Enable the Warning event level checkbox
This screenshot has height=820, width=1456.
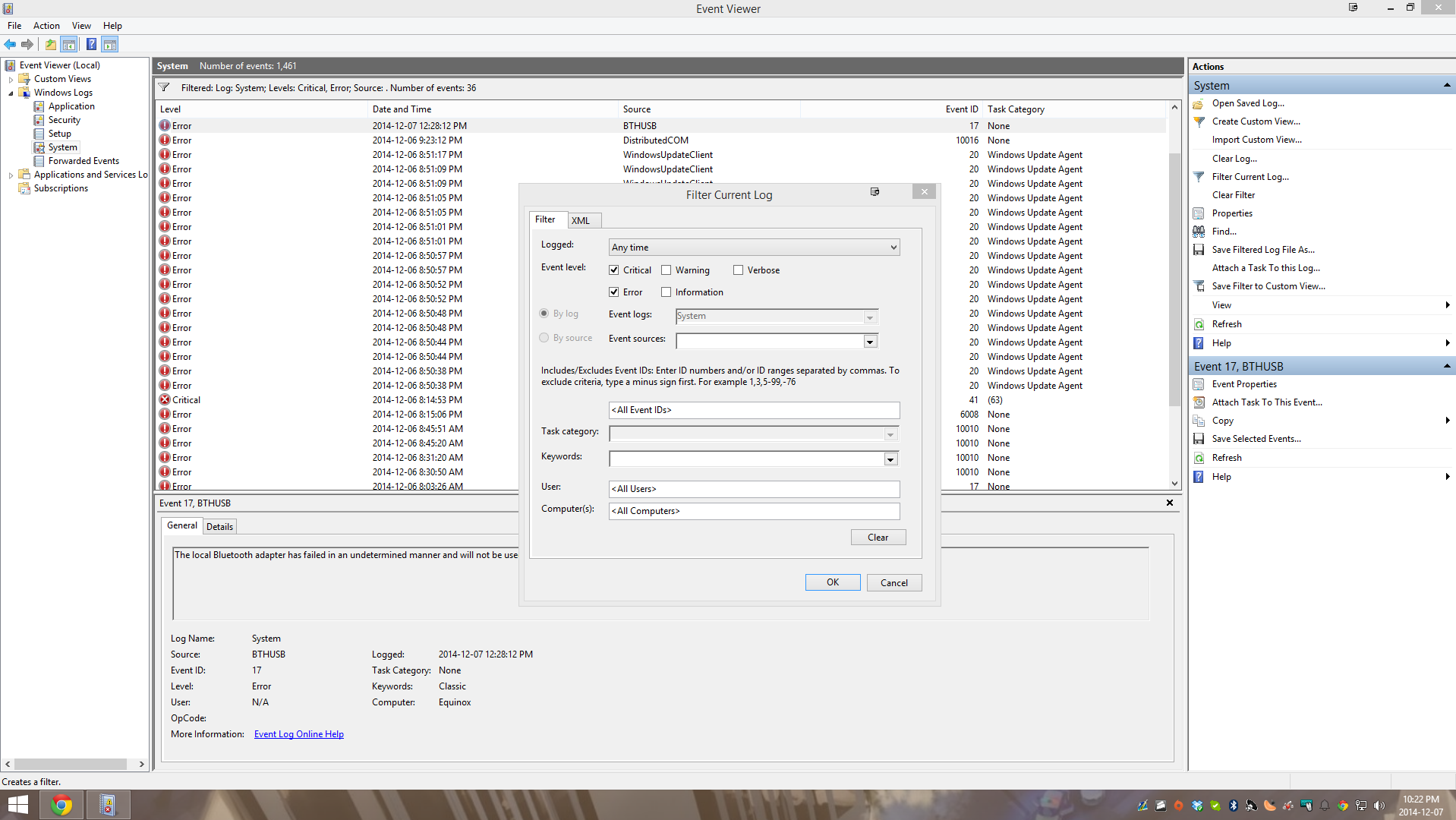667,270
